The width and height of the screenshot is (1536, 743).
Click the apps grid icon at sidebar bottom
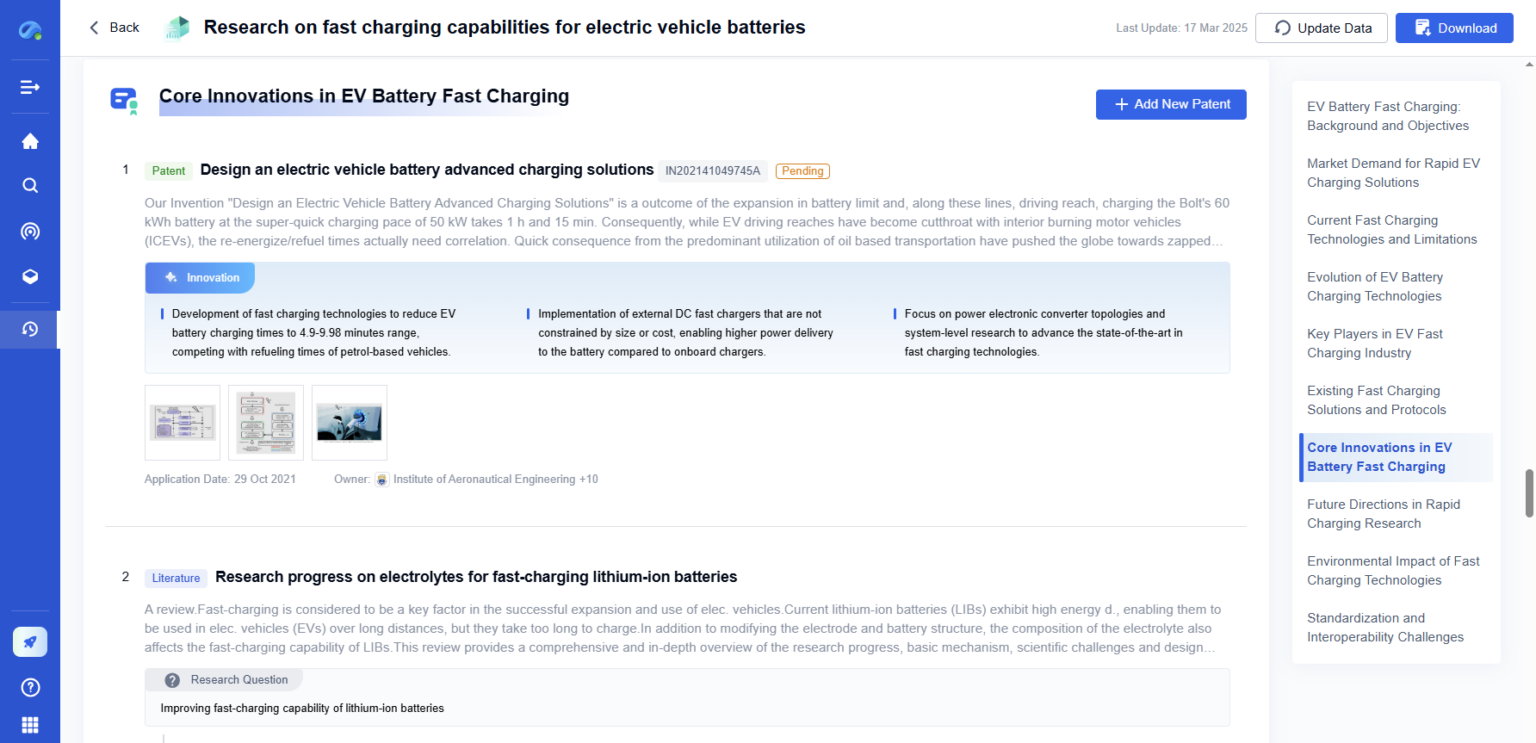30,724
